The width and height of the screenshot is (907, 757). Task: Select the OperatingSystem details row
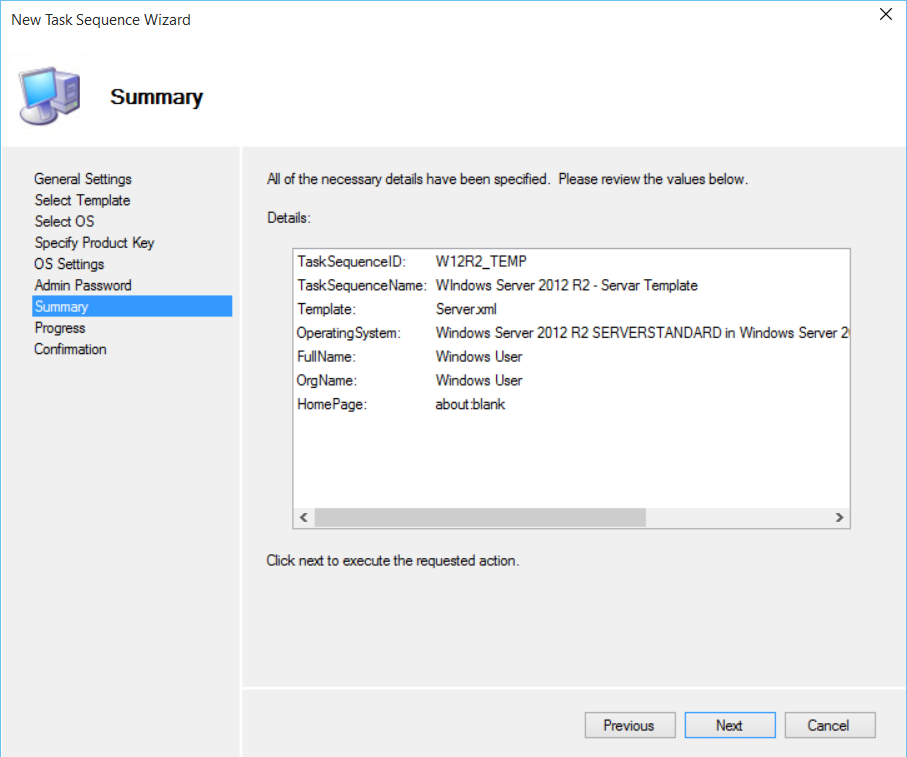(570, 333)
